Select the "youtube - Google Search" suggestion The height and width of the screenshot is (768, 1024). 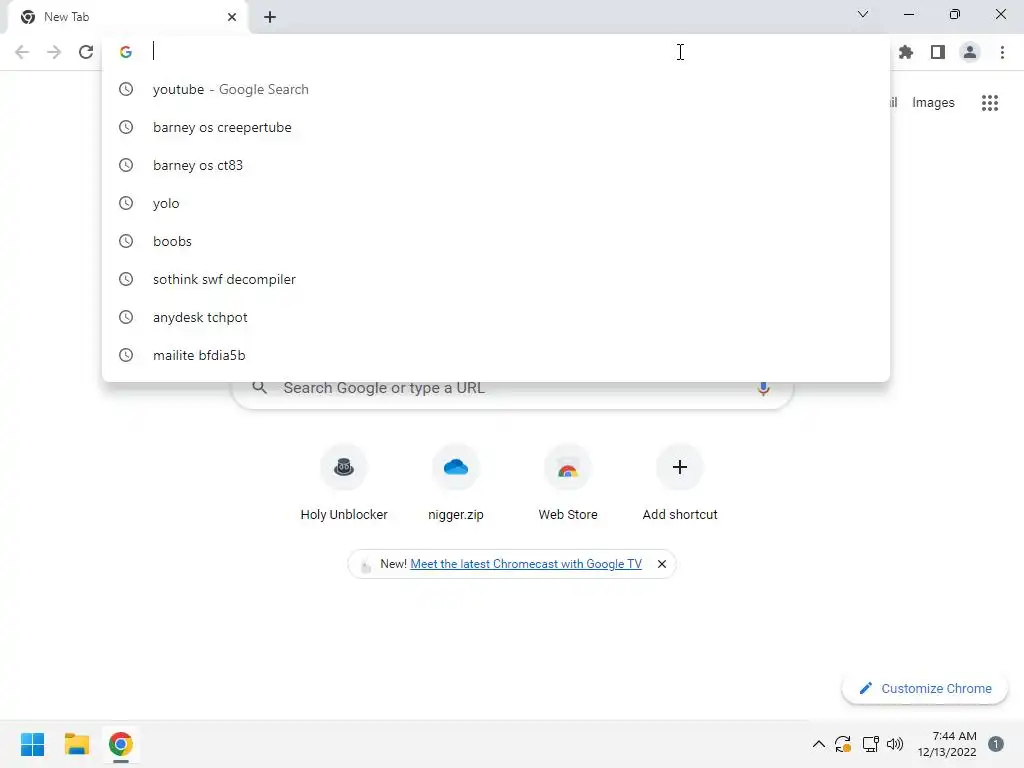point(496,89)
